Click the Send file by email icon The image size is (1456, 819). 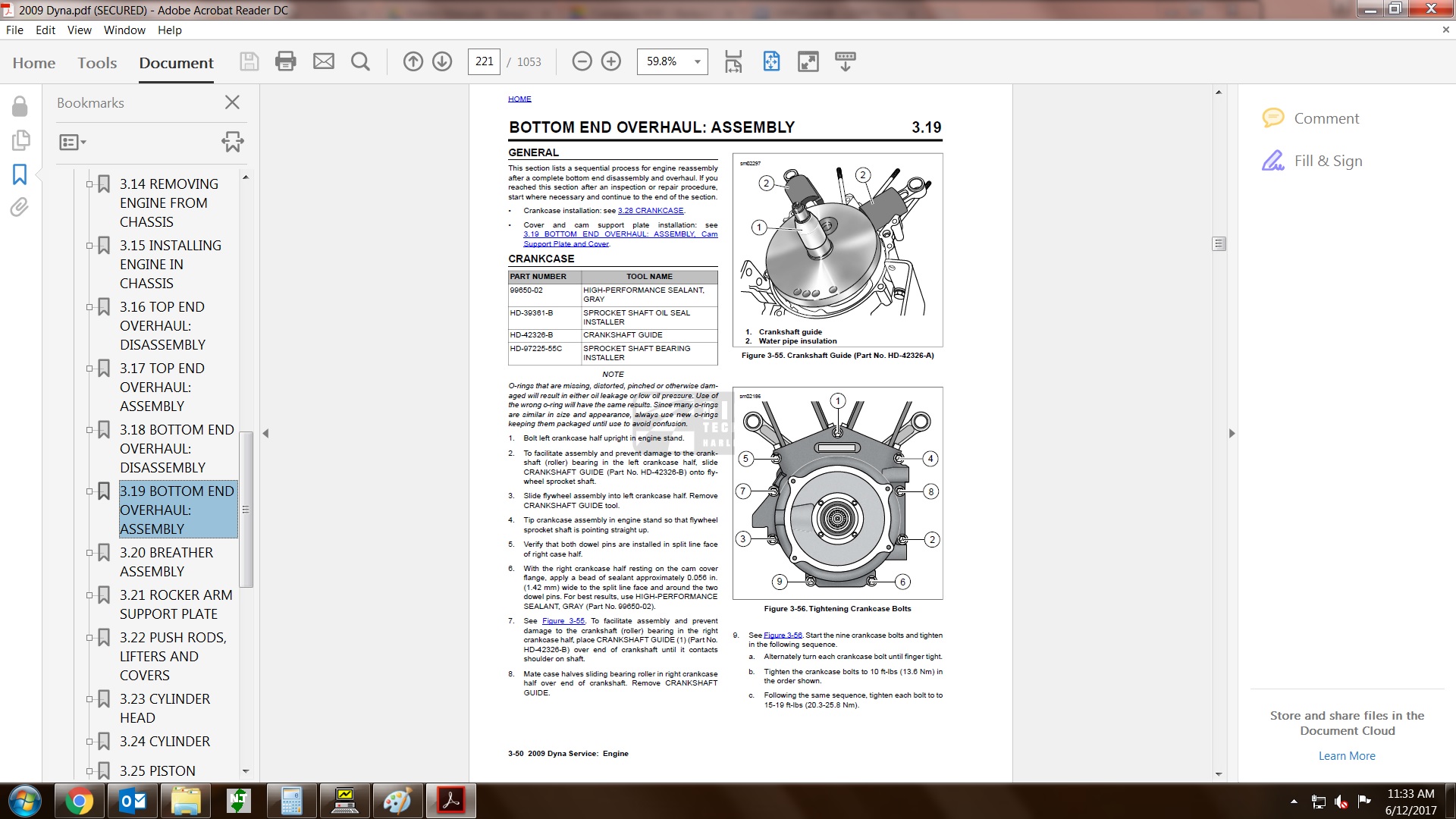[x=324, y=61]
